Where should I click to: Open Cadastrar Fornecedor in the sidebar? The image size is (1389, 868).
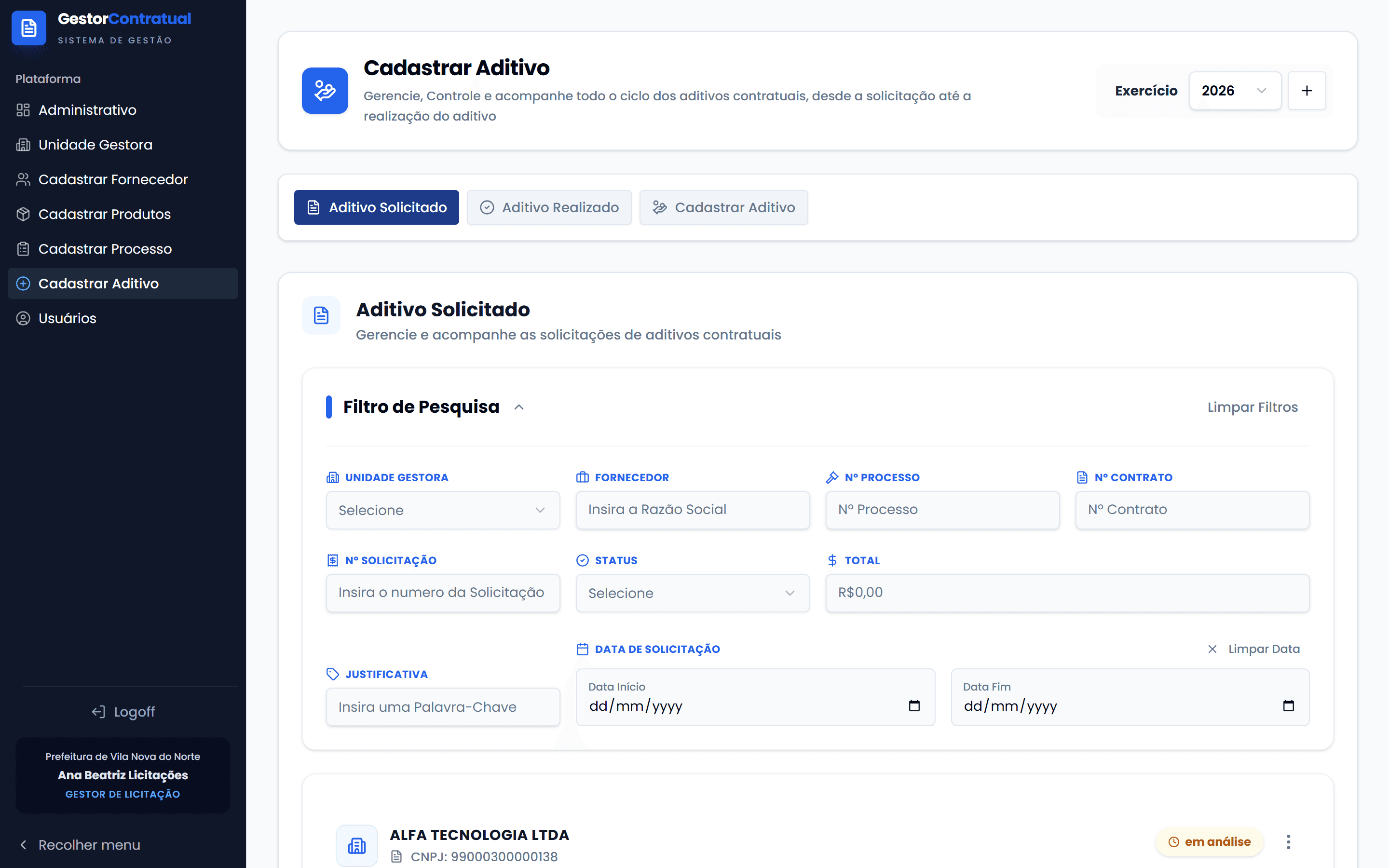click(123, 179)
